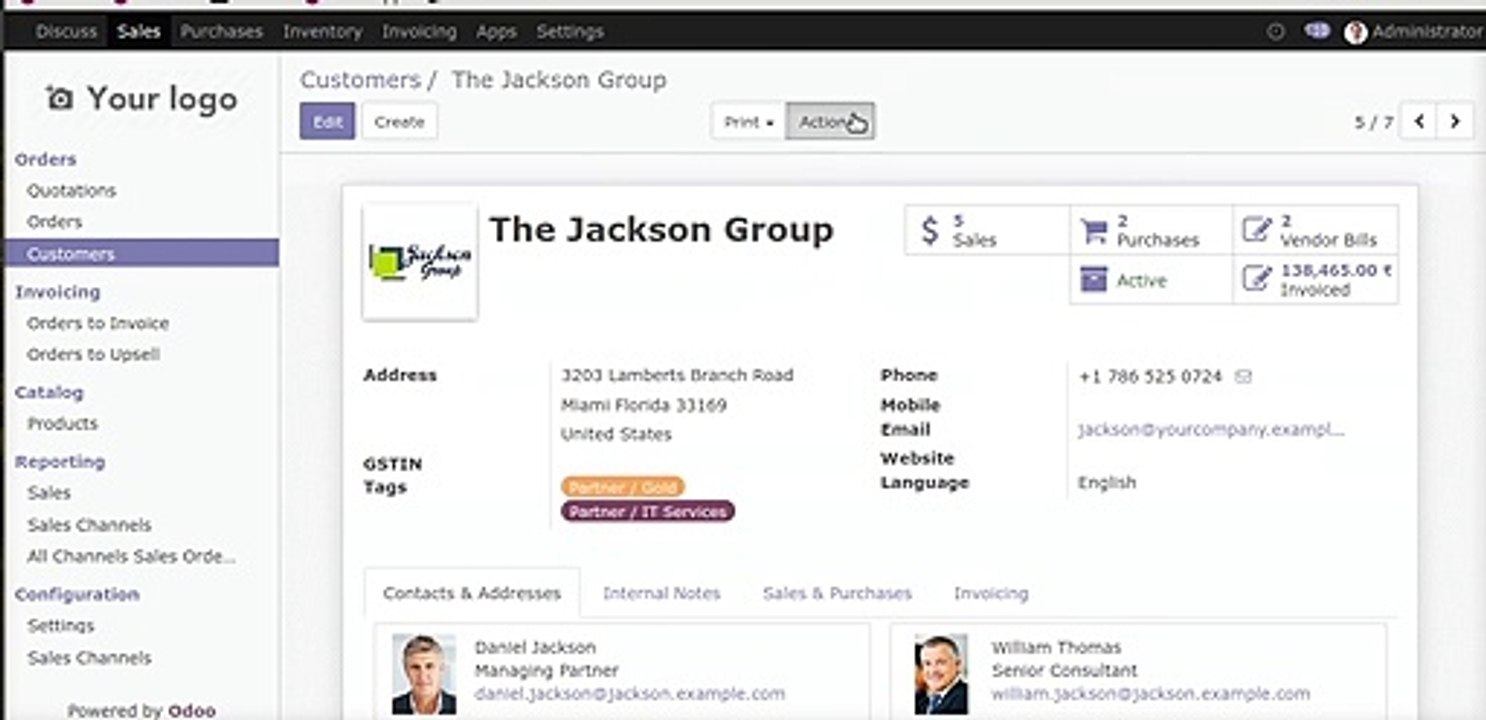Click the Partner / Gold tag
This screenshot has width=1486, height=720.
click(622, 487)
